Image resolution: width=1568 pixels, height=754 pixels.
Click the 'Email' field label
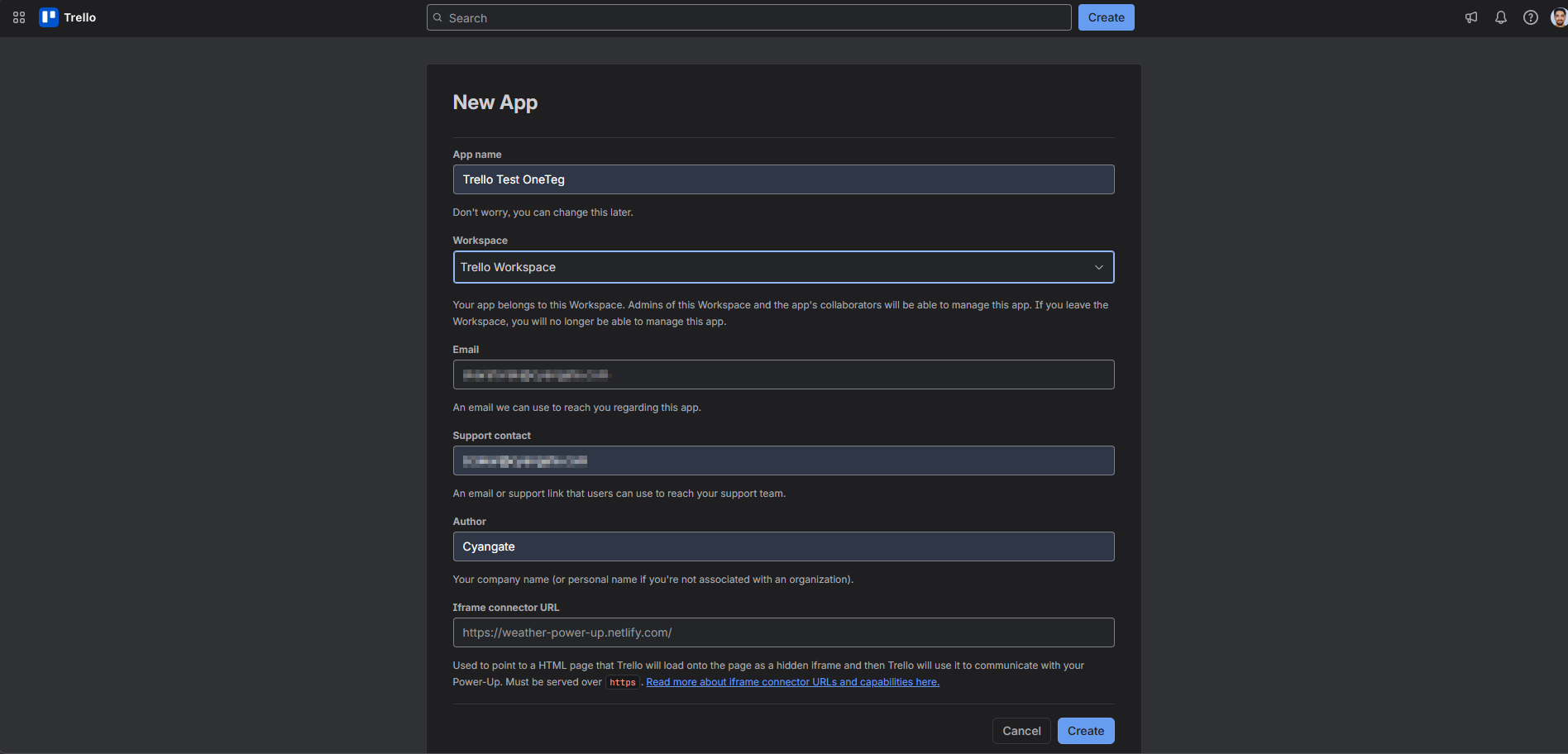pyautogui.click(x=466, y=350)
